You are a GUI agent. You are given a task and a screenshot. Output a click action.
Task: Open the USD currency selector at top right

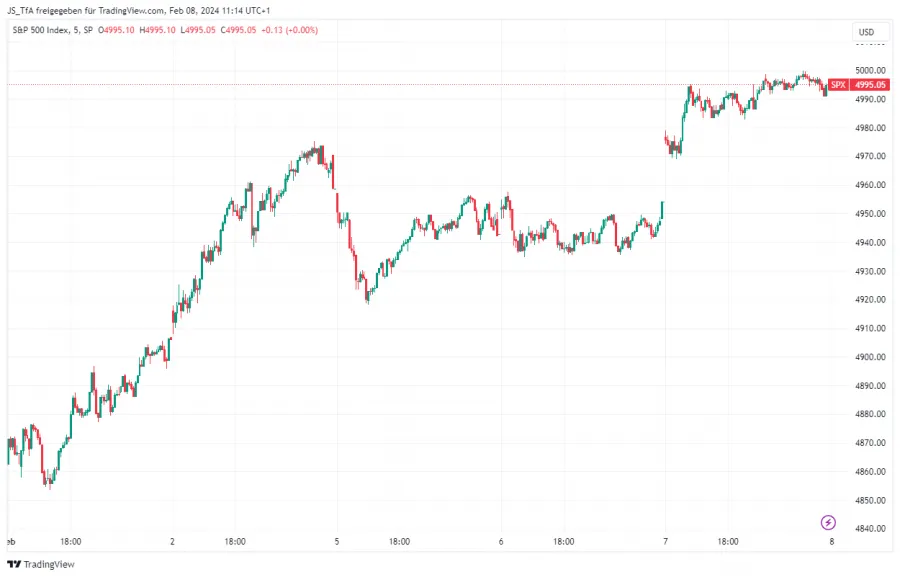click(868, 31)
